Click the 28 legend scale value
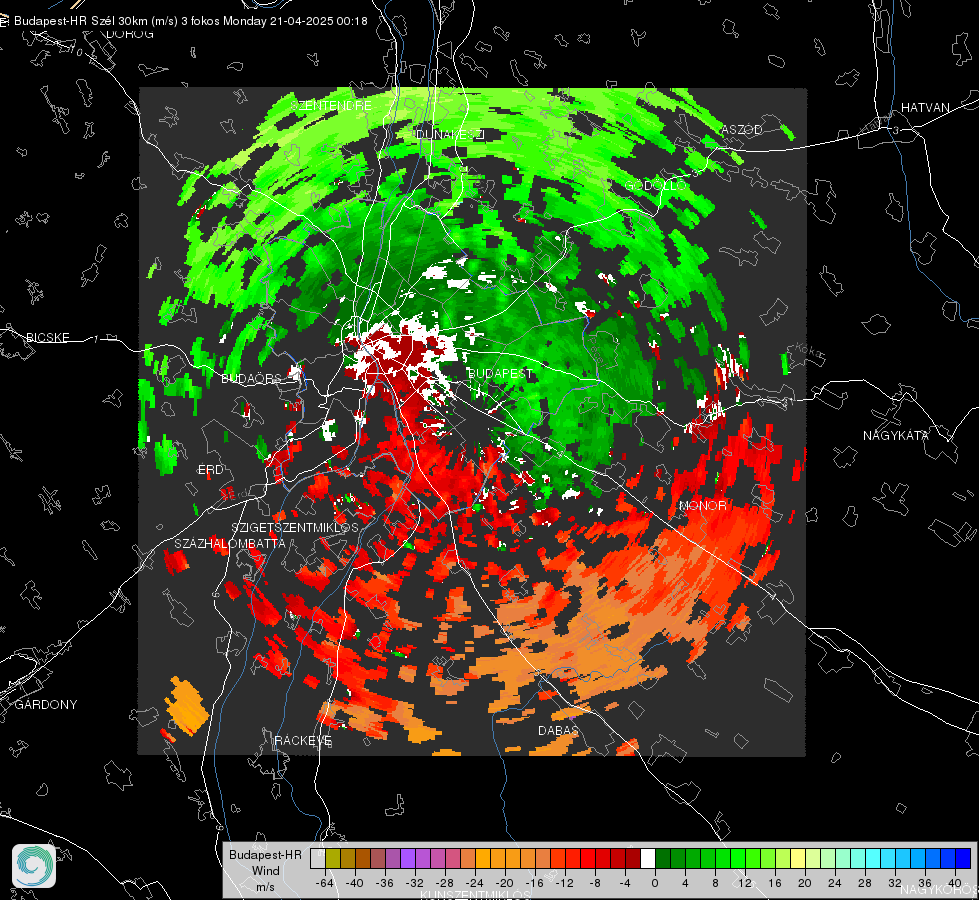This screenshot has height=900, width=979. click(865, 883)
